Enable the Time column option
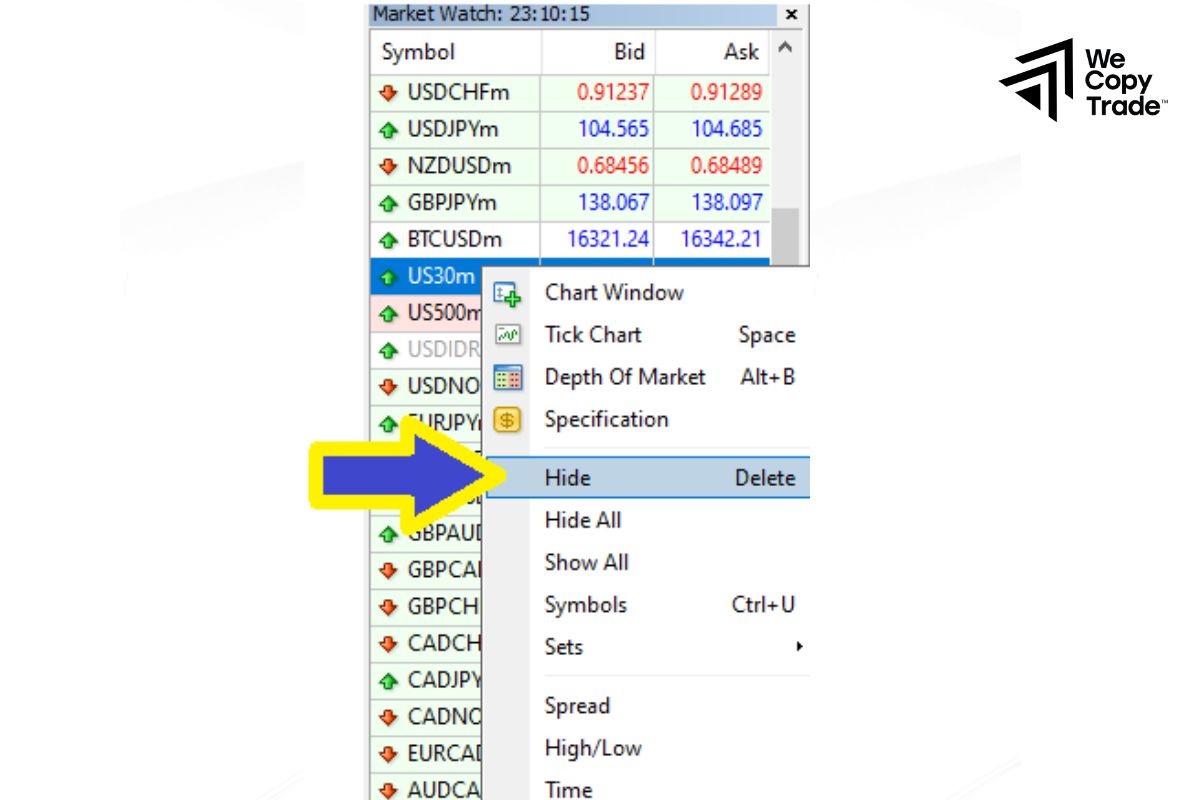The image size is (1200, 800). [567, 789]
